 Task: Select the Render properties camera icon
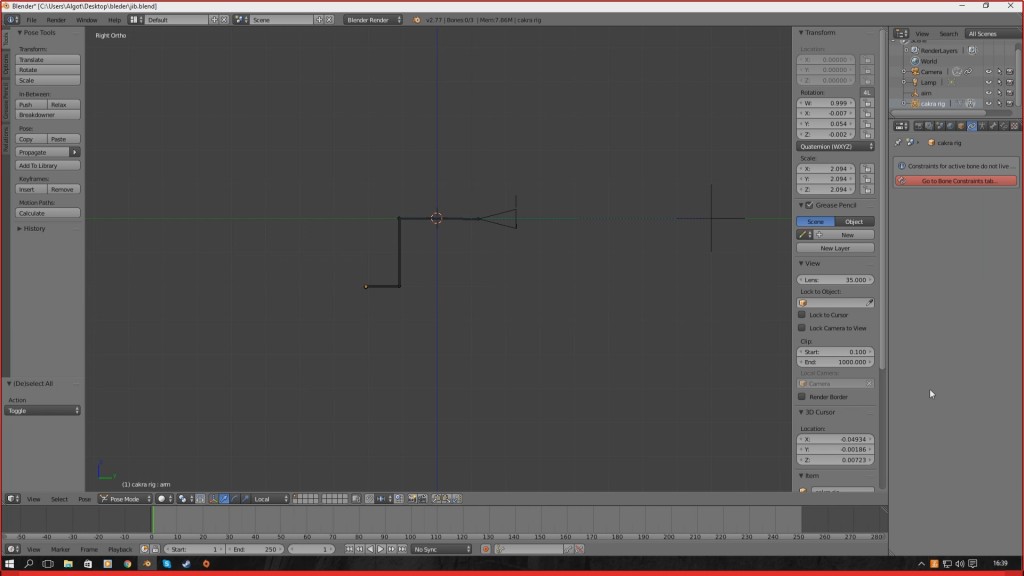pos(919,126)
